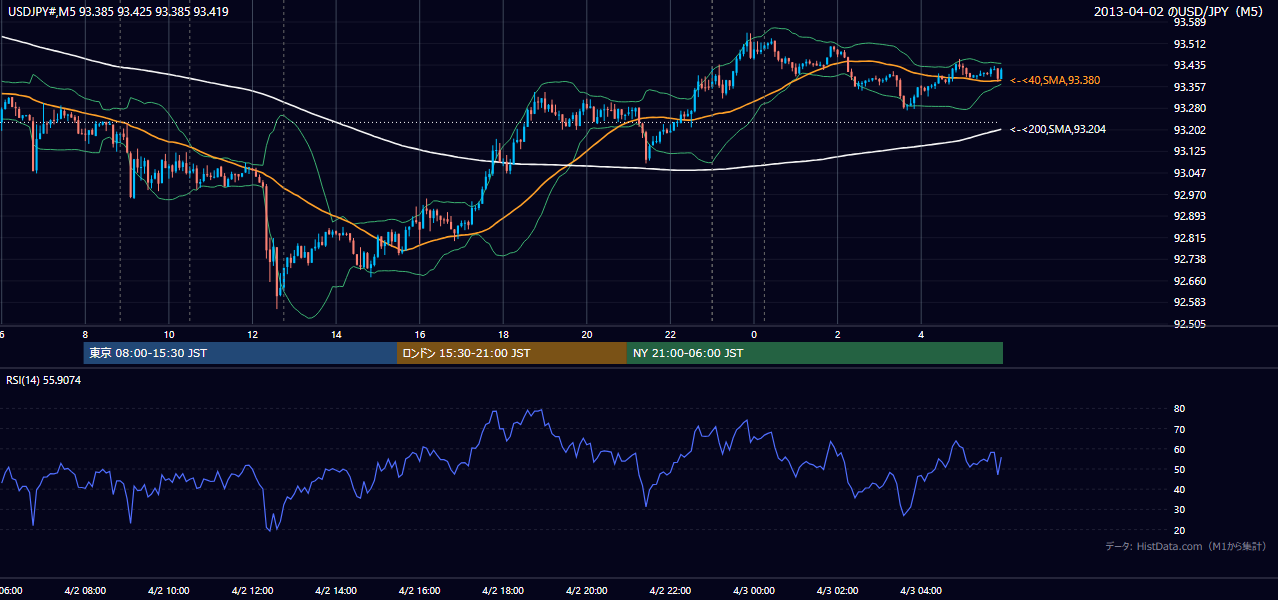Click the 92.893 price axis label

1189,216
